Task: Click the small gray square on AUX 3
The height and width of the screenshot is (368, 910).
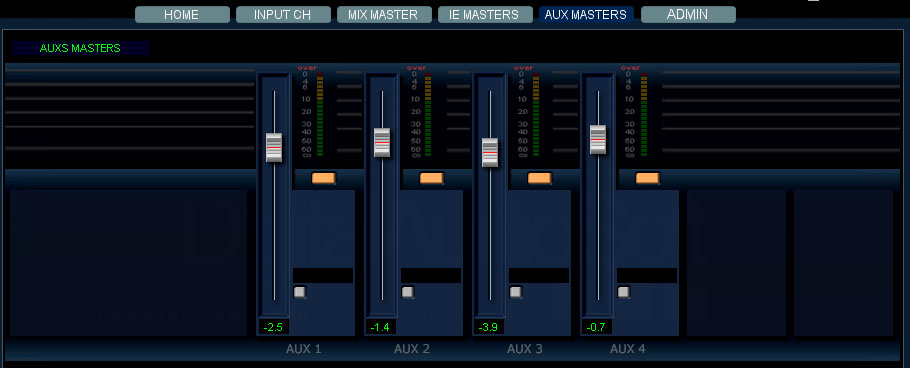Action: click(515, 292)
